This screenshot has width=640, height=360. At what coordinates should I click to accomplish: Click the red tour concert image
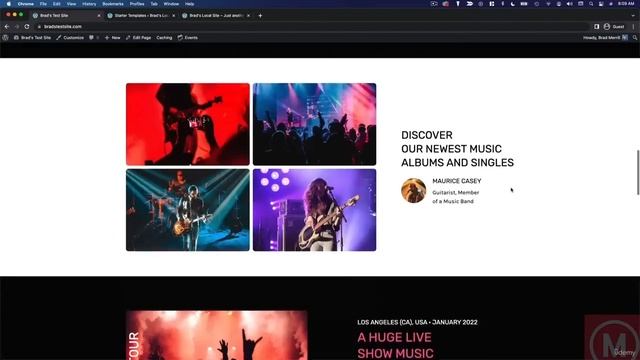(217, 335)
